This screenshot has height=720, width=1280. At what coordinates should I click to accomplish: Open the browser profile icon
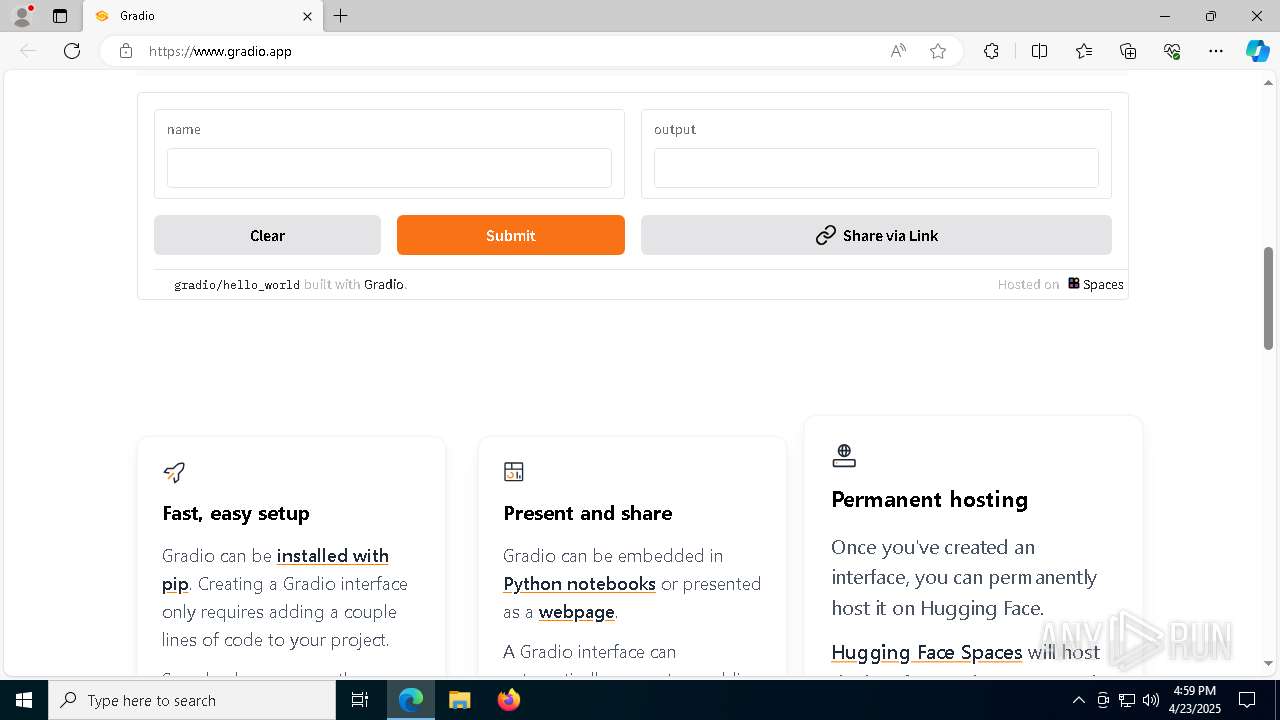point(21,16)
